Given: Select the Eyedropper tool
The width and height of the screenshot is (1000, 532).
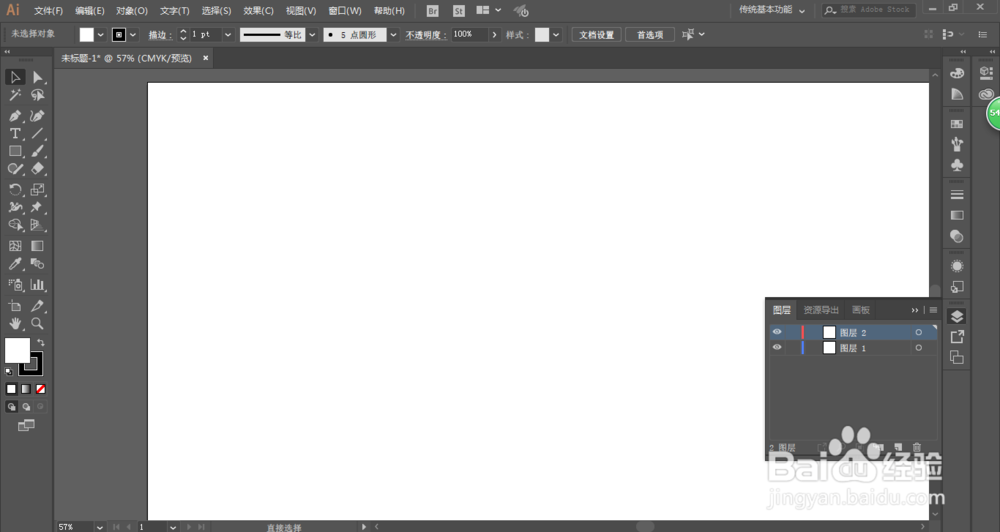Looking at the screenshot, I should (x=15, y=264).
